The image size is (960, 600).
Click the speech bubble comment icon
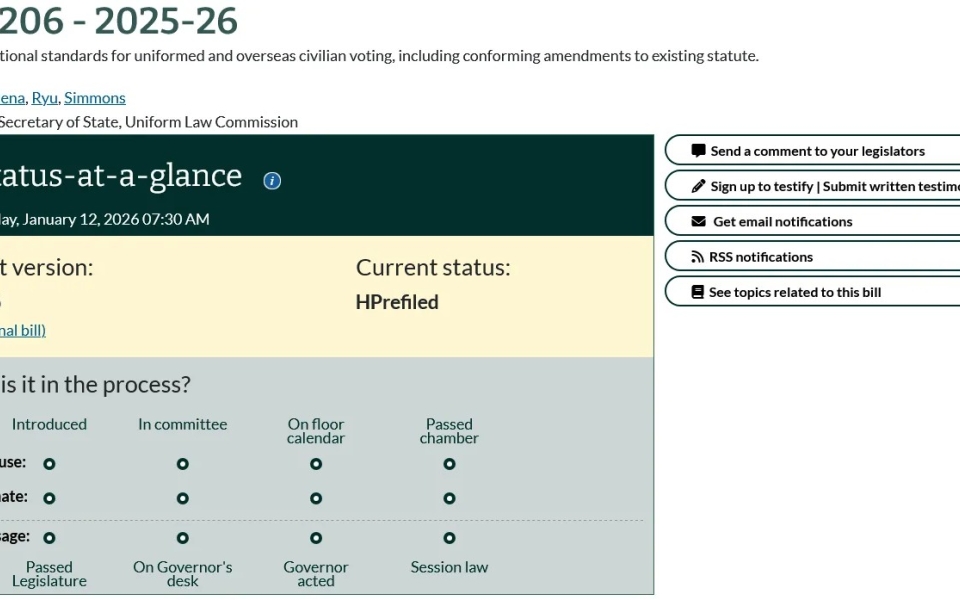[x=698, y=151]
